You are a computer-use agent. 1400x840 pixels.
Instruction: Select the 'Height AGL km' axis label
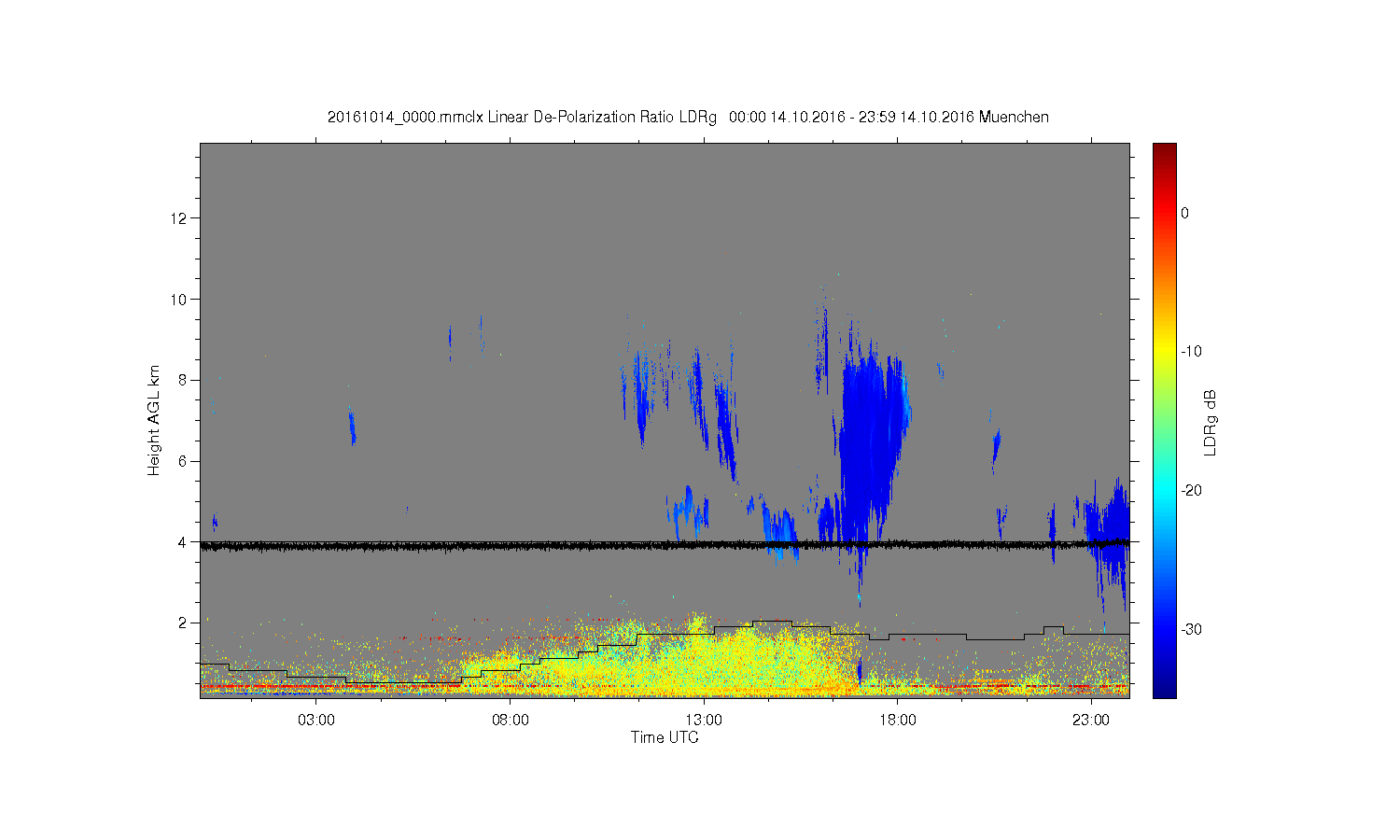click(x=154, y=420)
